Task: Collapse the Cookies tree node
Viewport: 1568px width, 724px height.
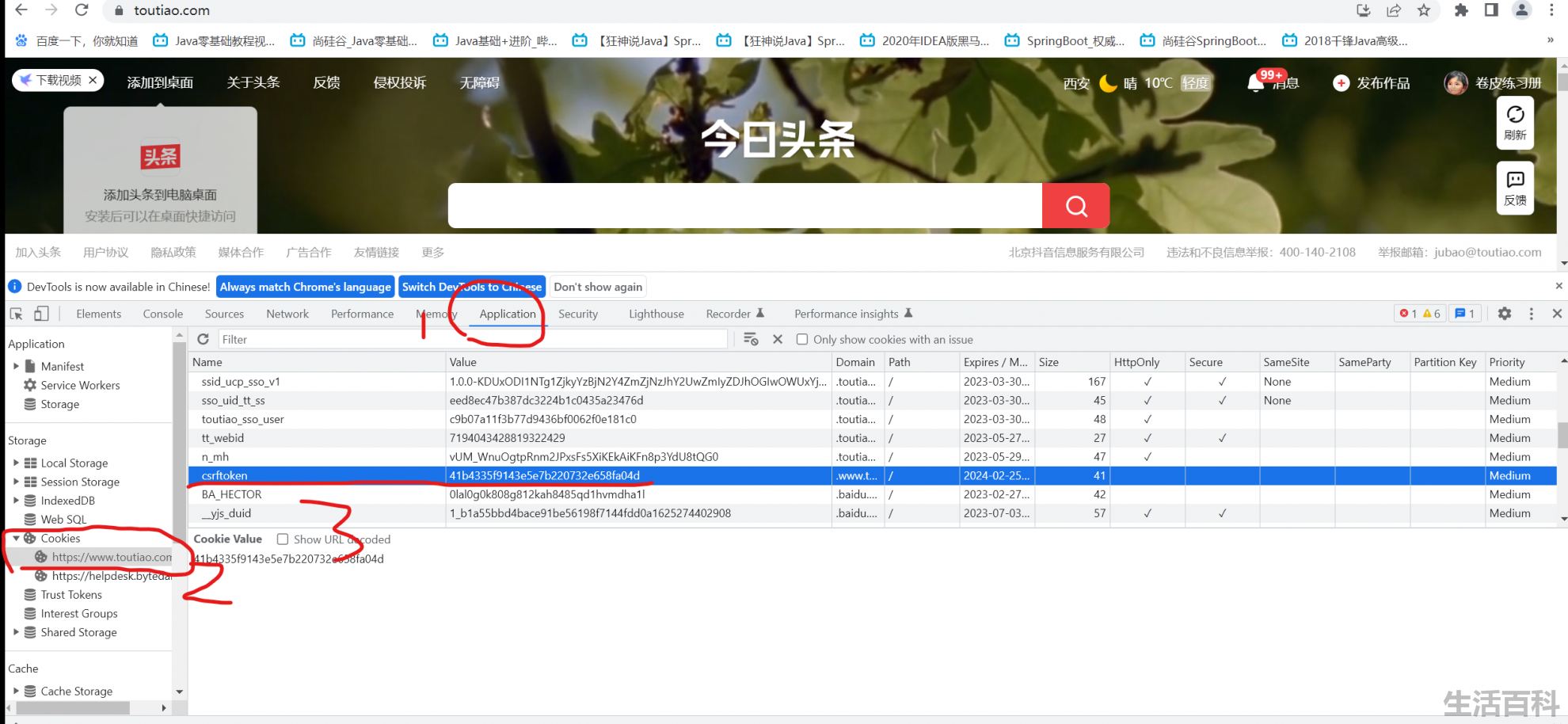Action: pyautogui.click(x=16, y=539)
